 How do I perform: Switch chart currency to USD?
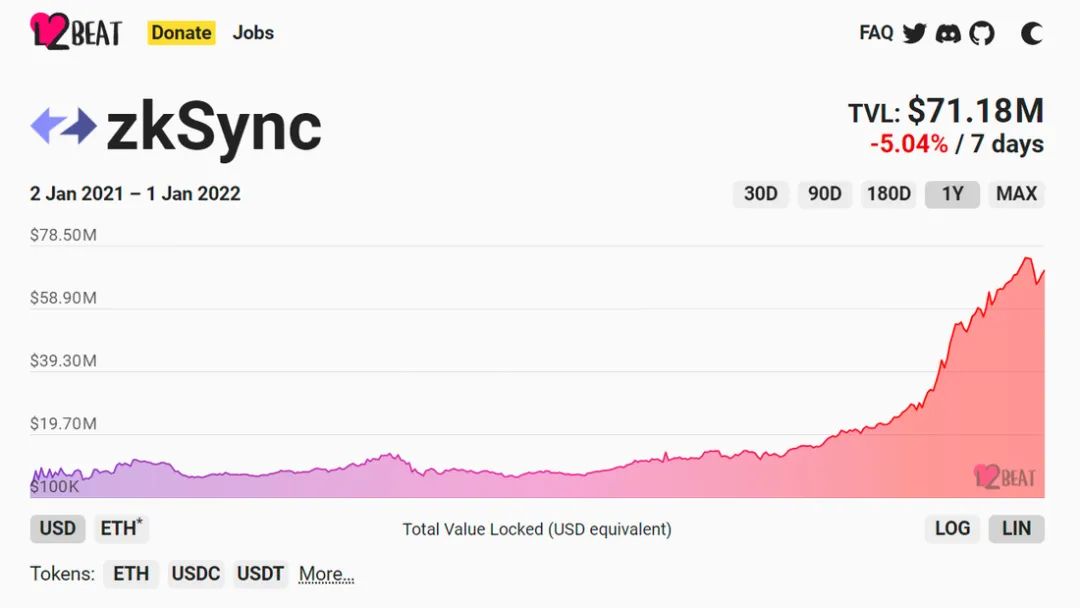pos(58,529)
